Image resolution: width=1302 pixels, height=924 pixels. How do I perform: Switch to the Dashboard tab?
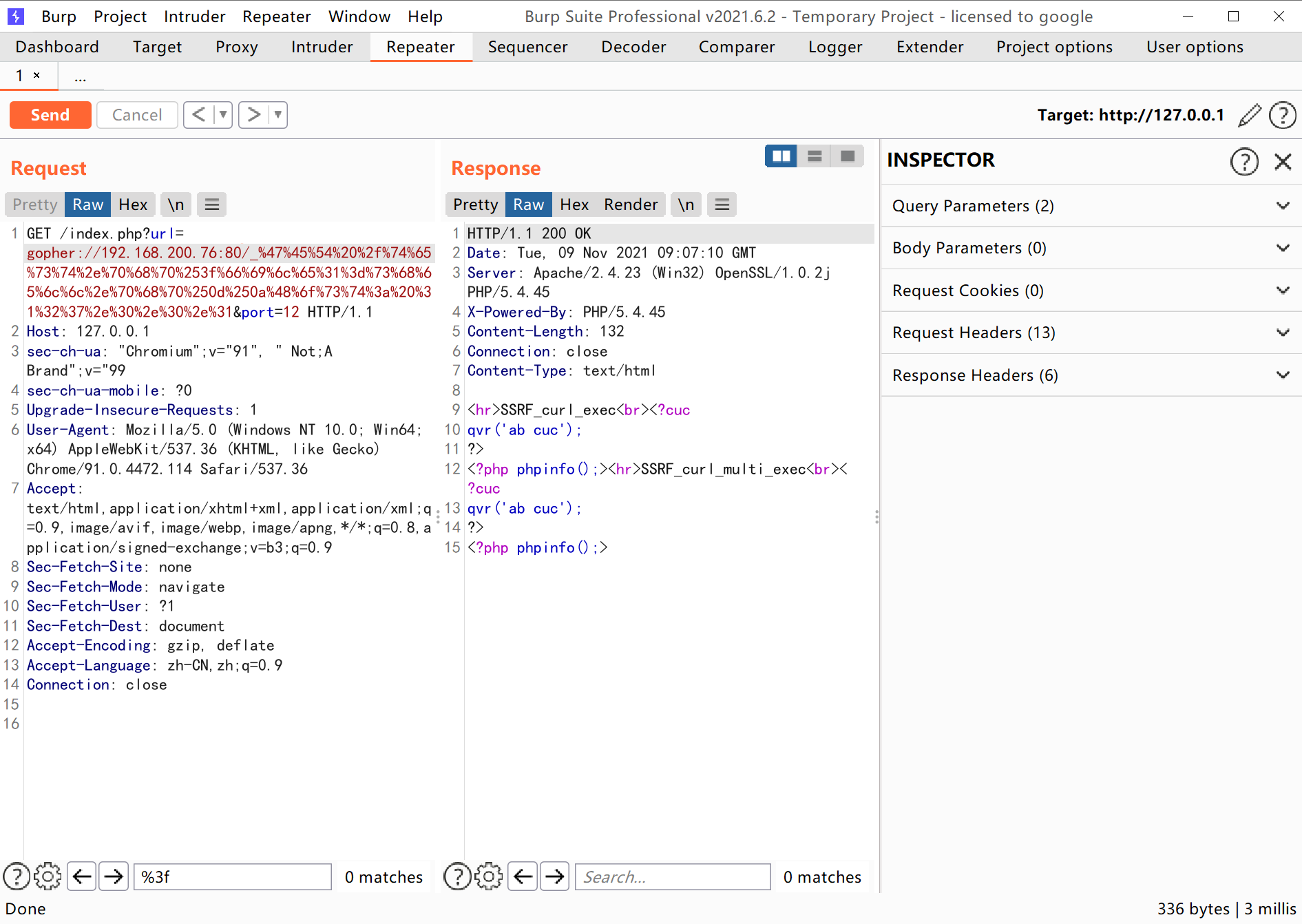pyautogui.click(x=57, y=47)
